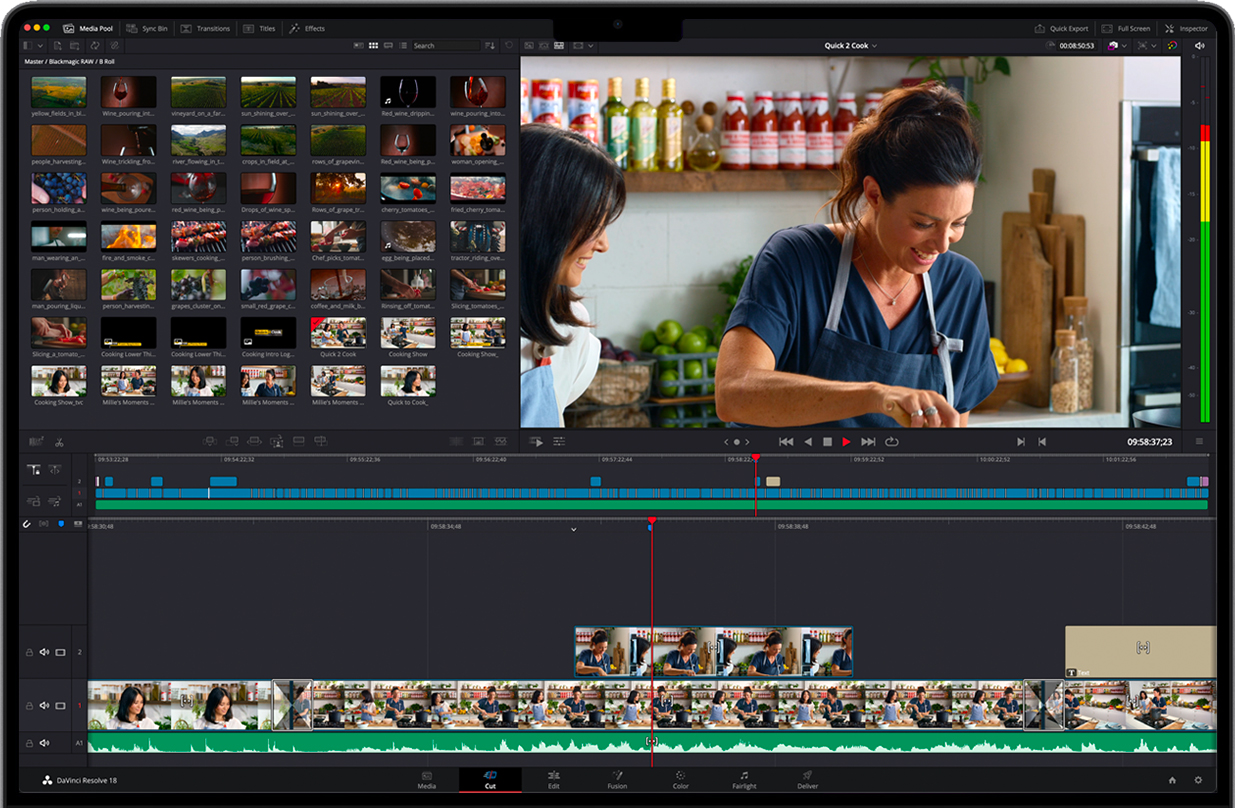Viewport: 1235px width, 808px height.
Task: Open the Sync Bin panel
Action: pos(148,29)
